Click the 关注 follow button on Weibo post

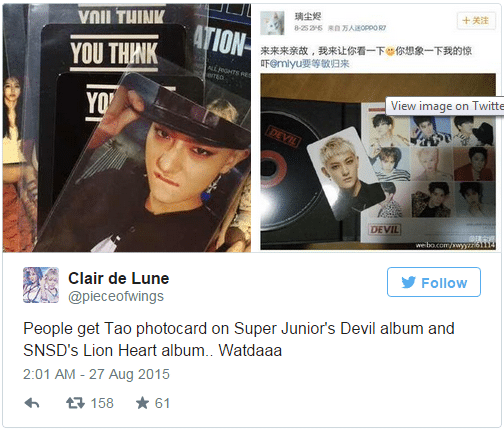(476, 20)
